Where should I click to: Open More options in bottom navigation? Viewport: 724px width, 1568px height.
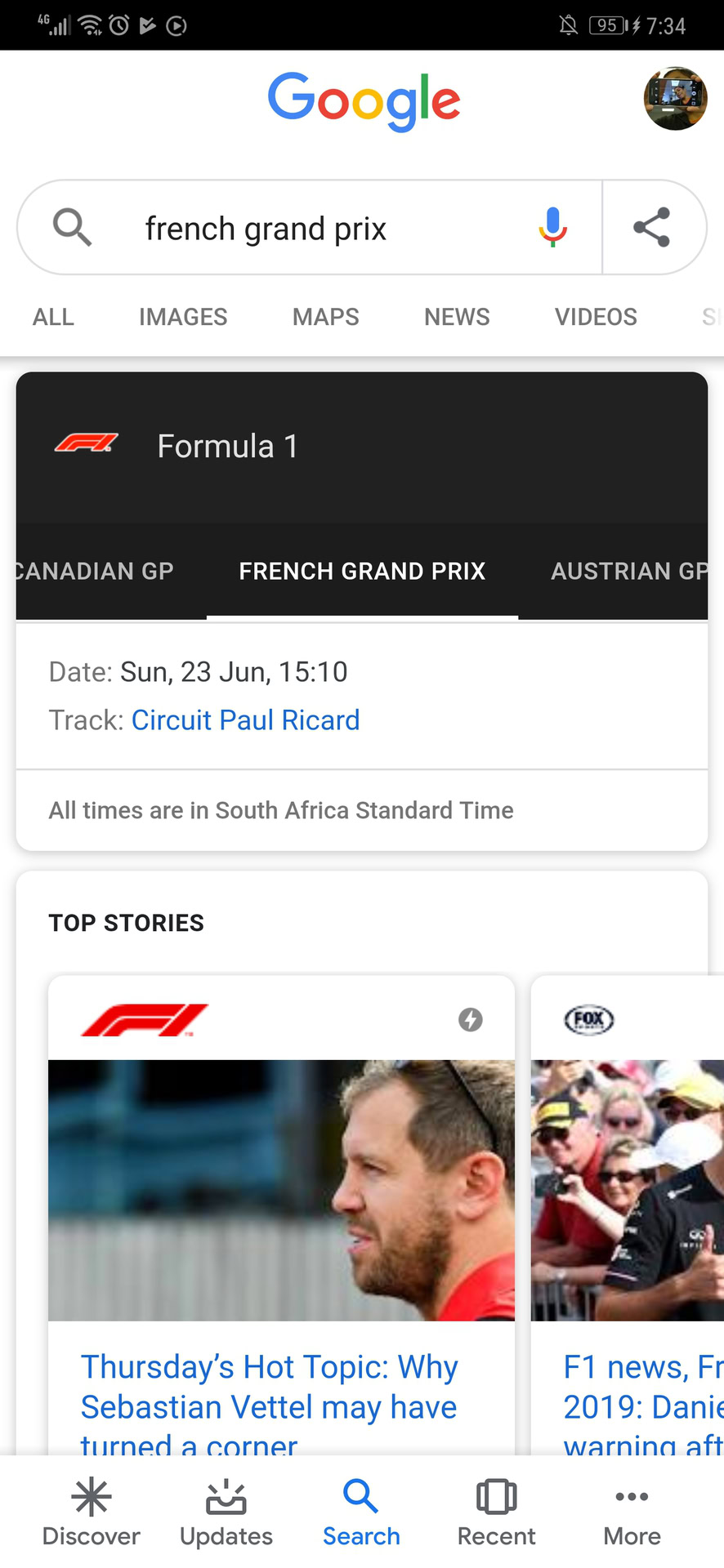pos(632,1512)
